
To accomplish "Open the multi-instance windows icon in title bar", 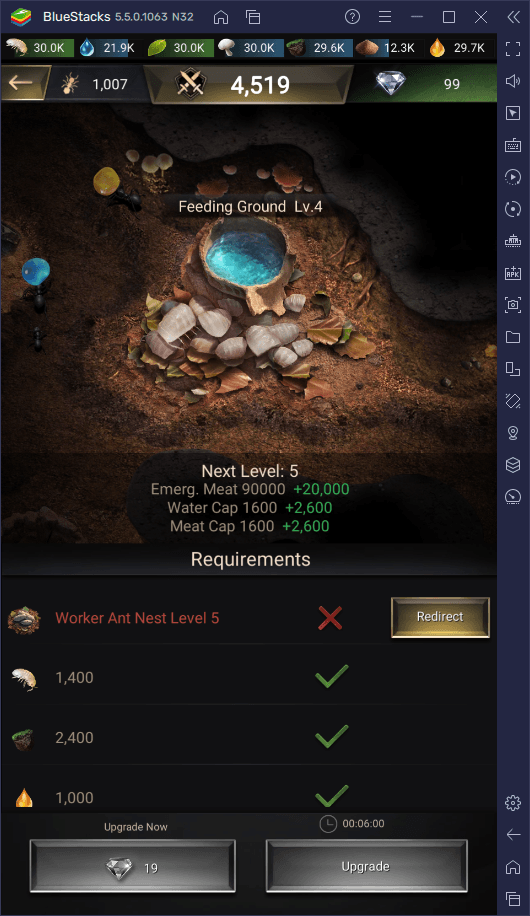I will 253,17.
